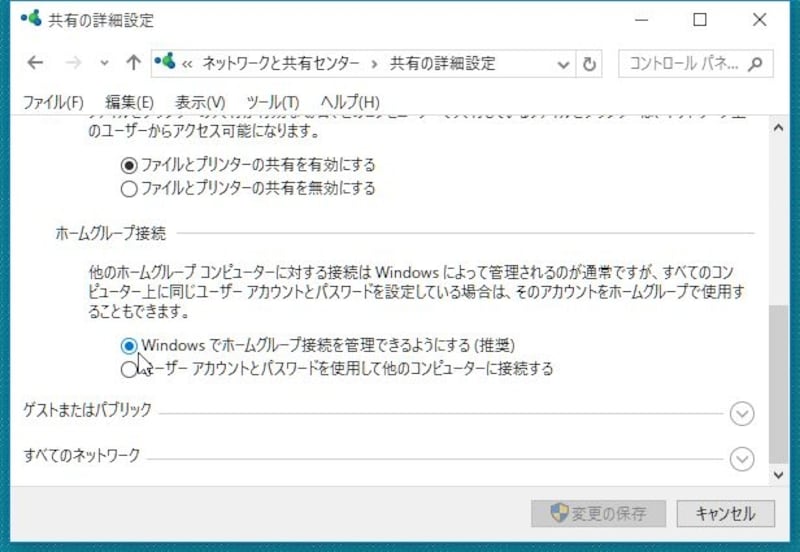Click the すべてのネットワーク heading
800x552 pixels.
pyautogui.click(x=82, y=455)
